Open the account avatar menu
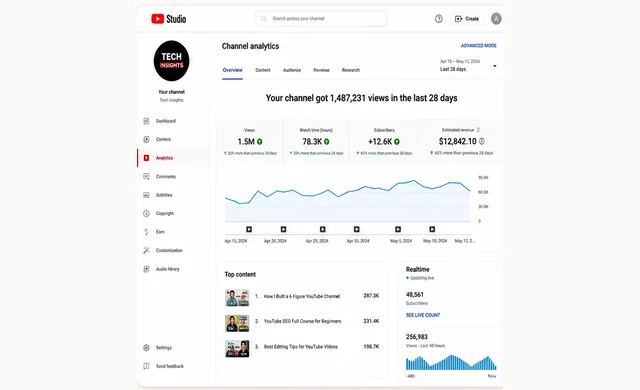 496,19
